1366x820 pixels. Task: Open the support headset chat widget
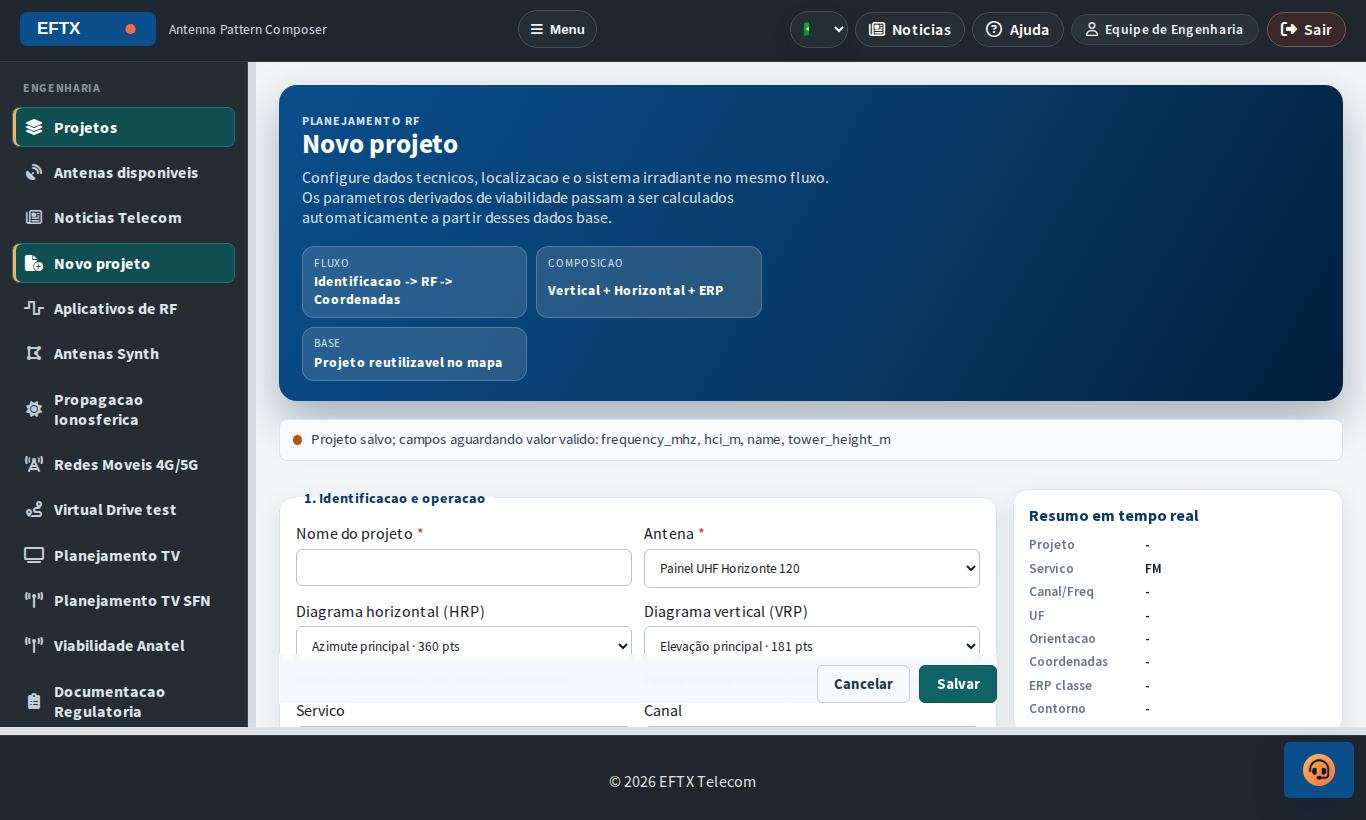click(1319, 770)
